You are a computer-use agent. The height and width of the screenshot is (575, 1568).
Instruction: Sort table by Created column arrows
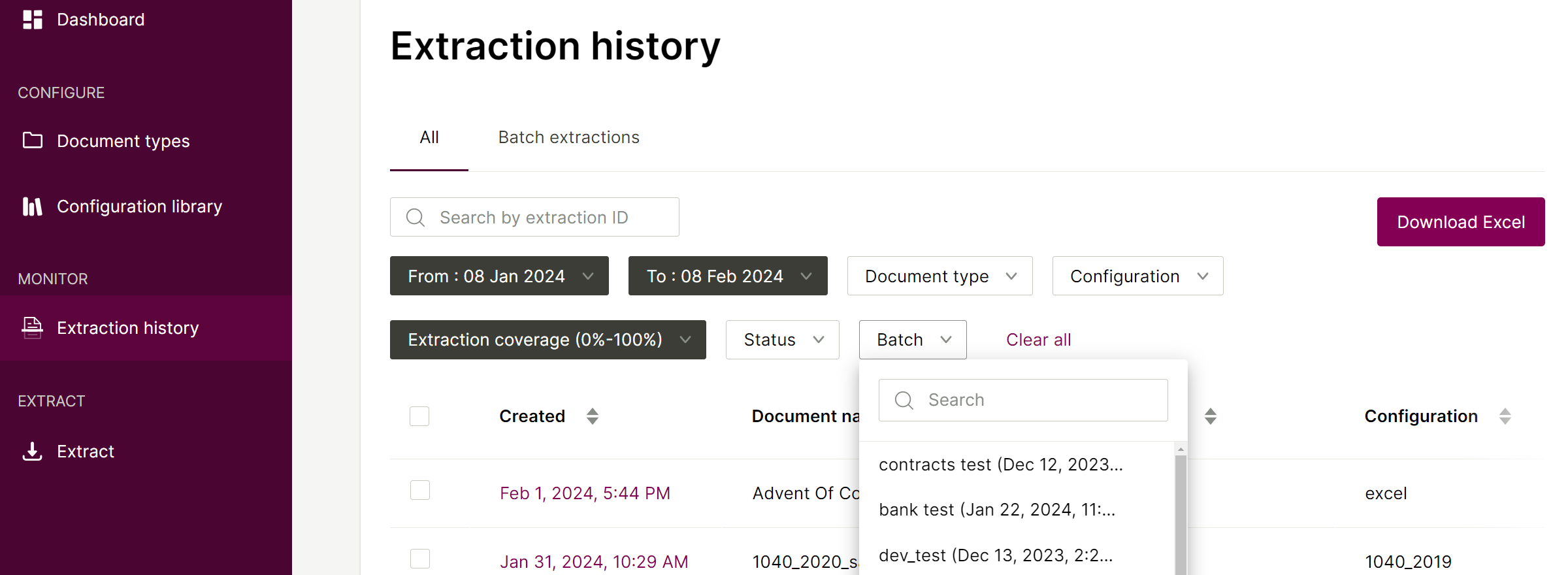[x=592, y=416]
